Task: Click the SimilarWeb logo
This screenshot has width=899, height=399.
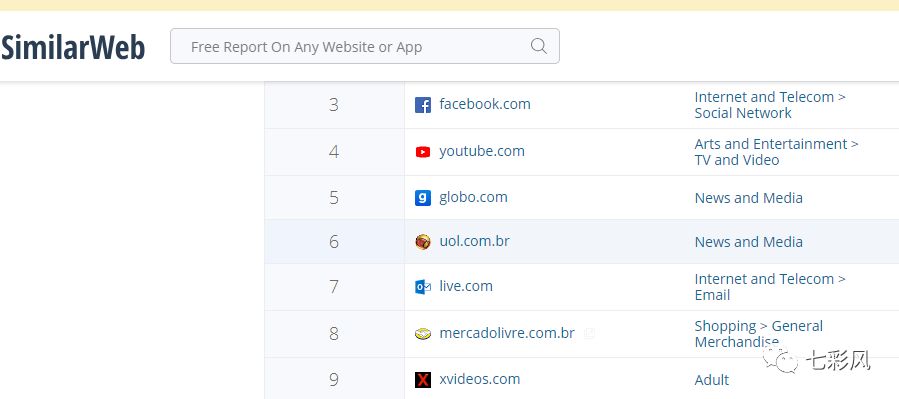Action: click(73, 47)
